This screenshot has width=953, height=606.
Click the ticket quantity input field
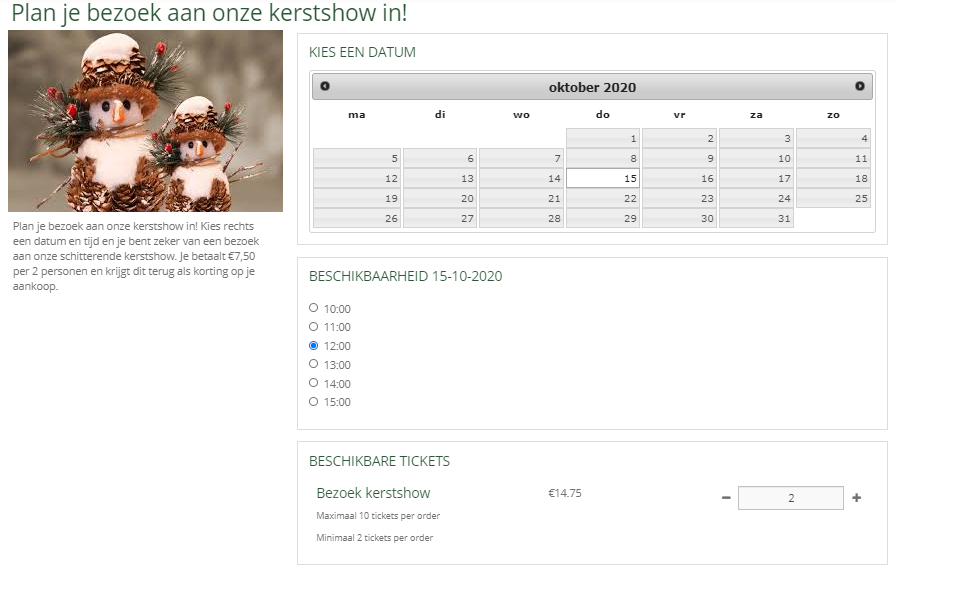coord(790,498)
